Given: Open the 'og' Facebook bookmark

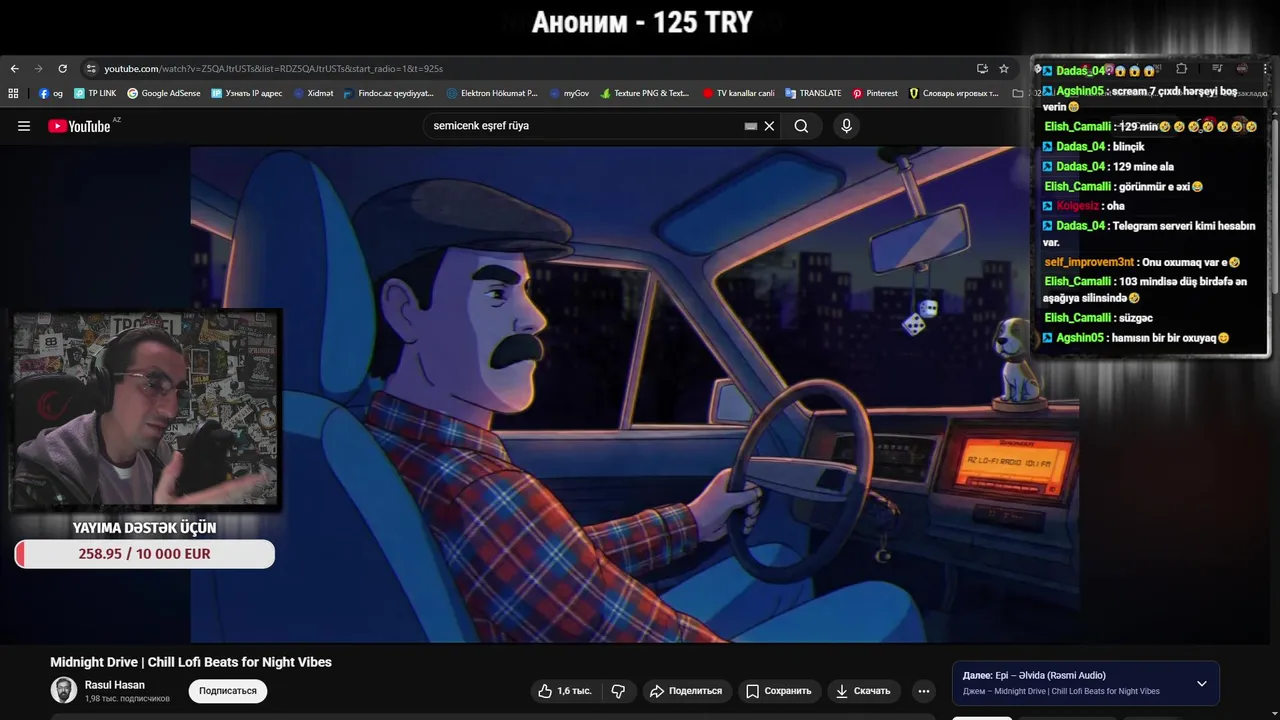Looking at the screenshot, I should (x=51, y=93).
